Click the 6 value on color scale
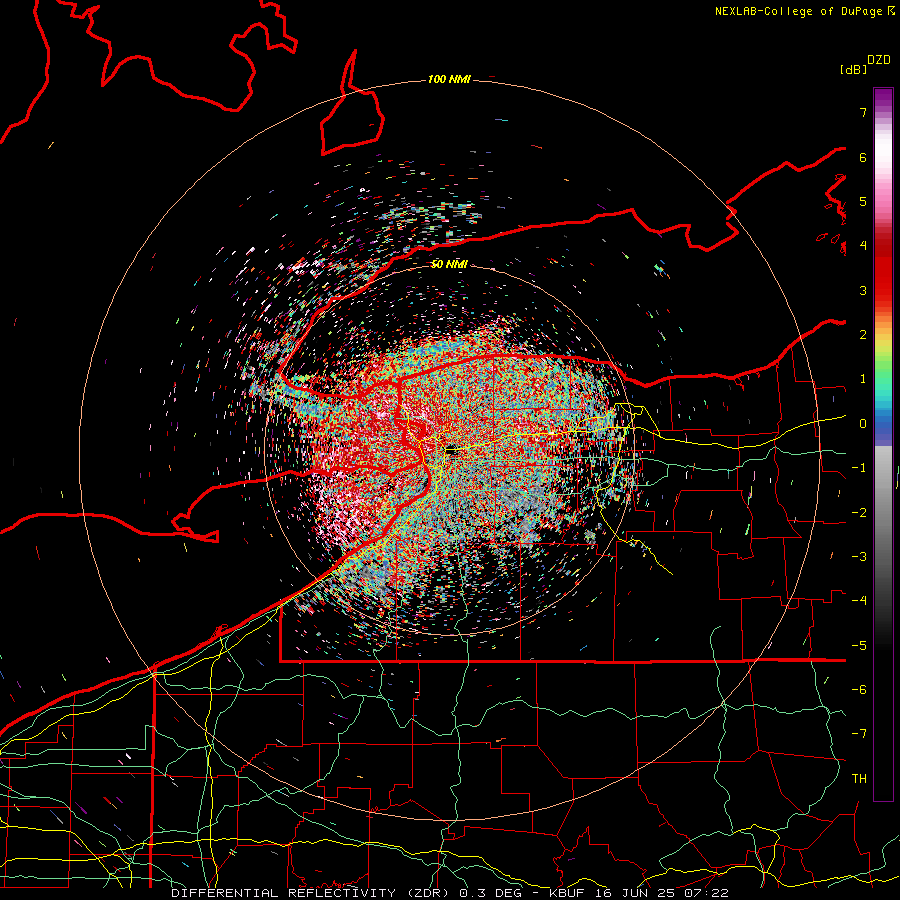Screen dimensions: 900x900 click(863, 157)
